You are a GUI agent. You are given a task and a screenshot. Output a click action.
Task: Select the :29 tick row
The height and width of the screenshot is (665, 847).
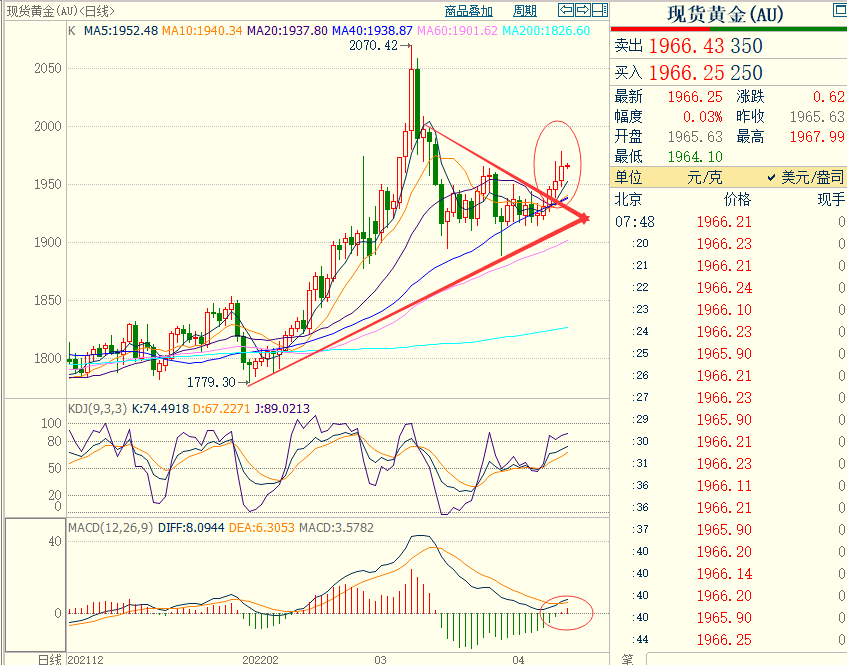730,420
